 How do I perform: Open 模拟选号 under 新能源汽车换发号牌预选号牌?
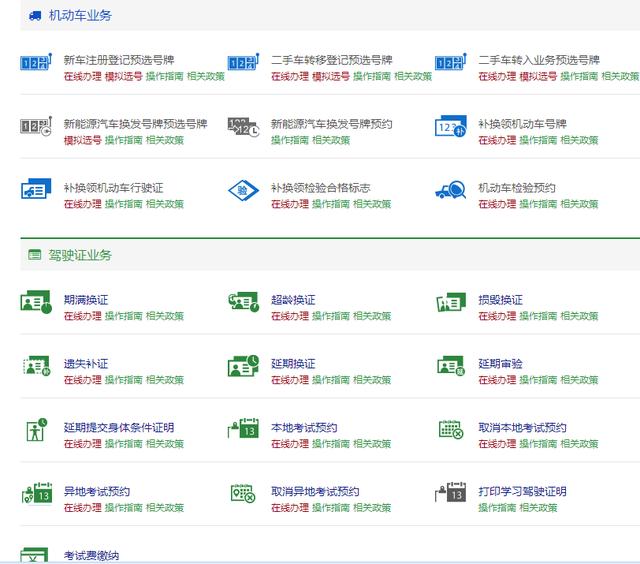click(x=82, y=140)
